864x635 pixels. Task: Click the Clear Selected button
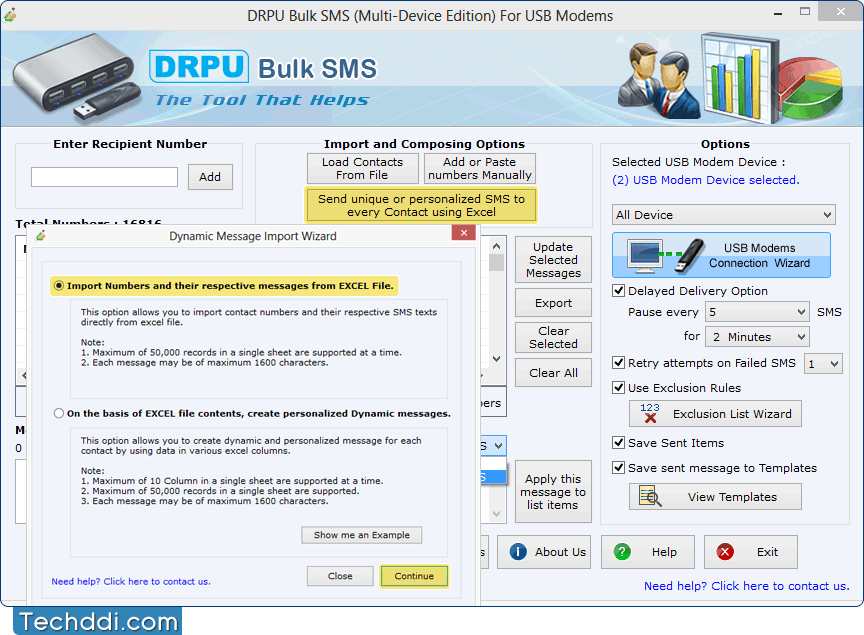553,337
